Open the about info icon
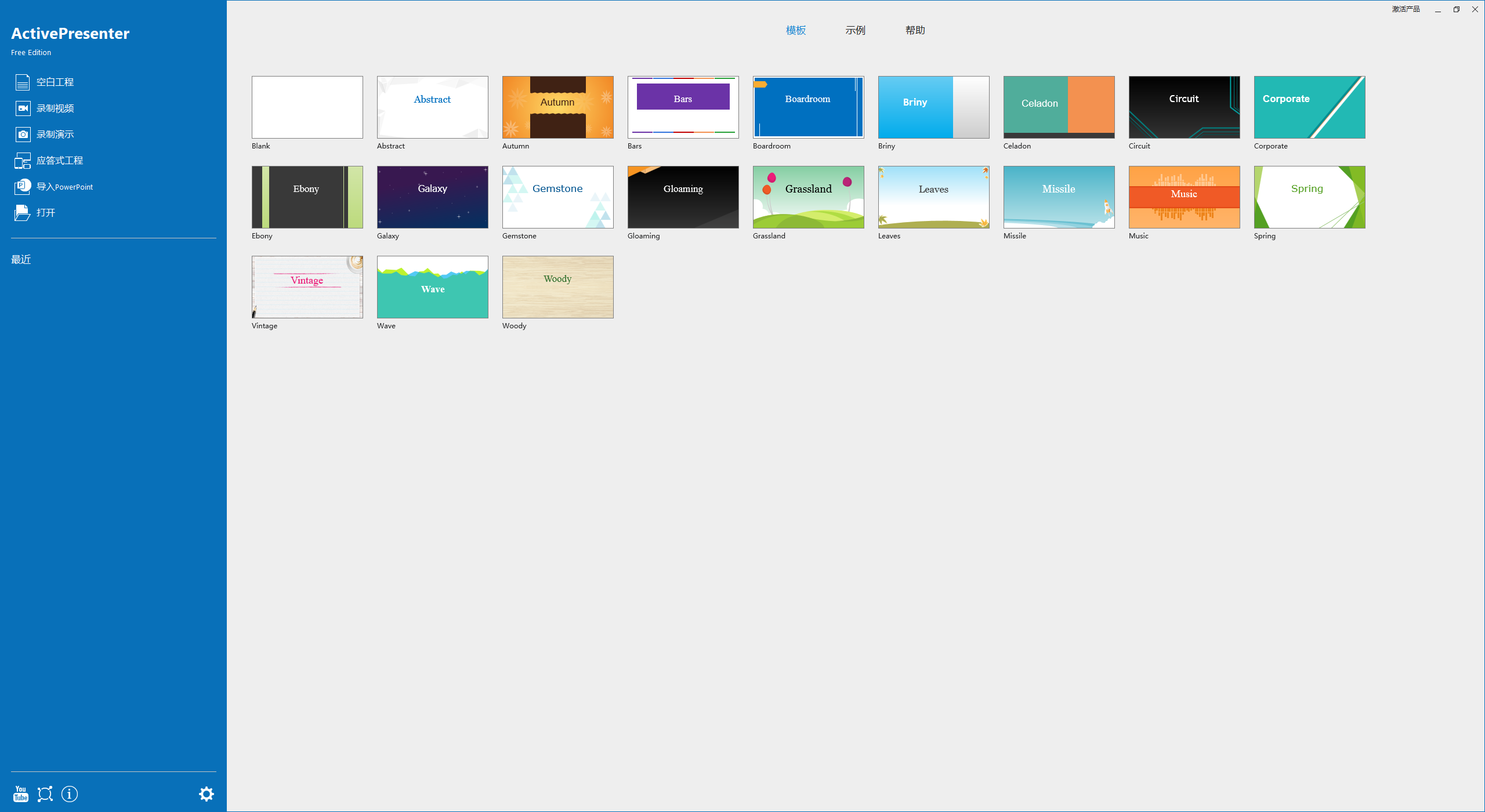The height and width of the screenshot is (812, 1485). click(x=70, y=794)
